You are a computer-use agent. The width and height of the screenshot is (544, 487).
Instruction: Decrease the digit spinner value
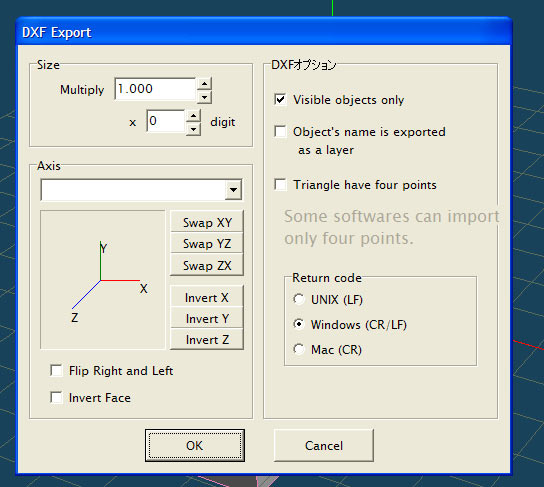[194, 129]
